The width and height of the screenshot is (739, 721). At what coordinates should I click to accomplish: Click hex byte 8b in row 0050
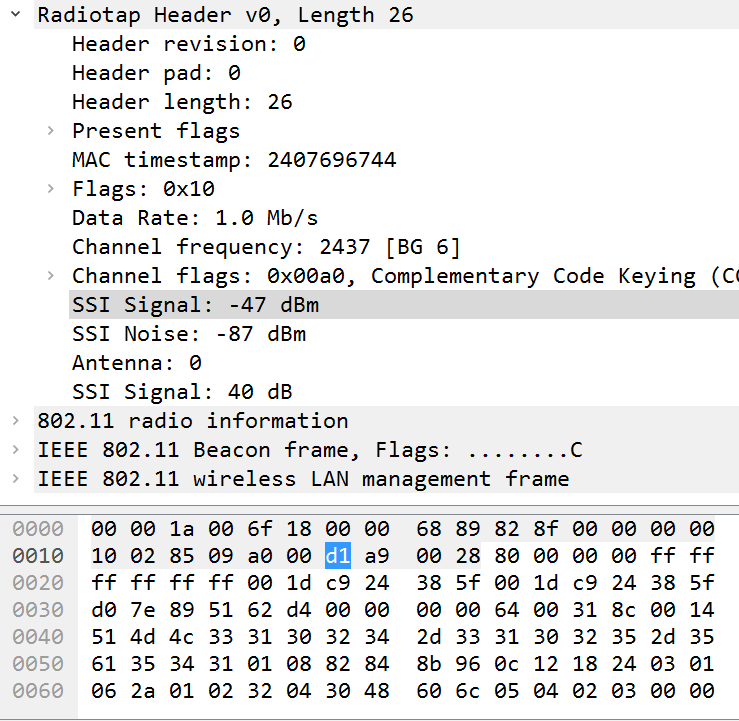point(428,664)
